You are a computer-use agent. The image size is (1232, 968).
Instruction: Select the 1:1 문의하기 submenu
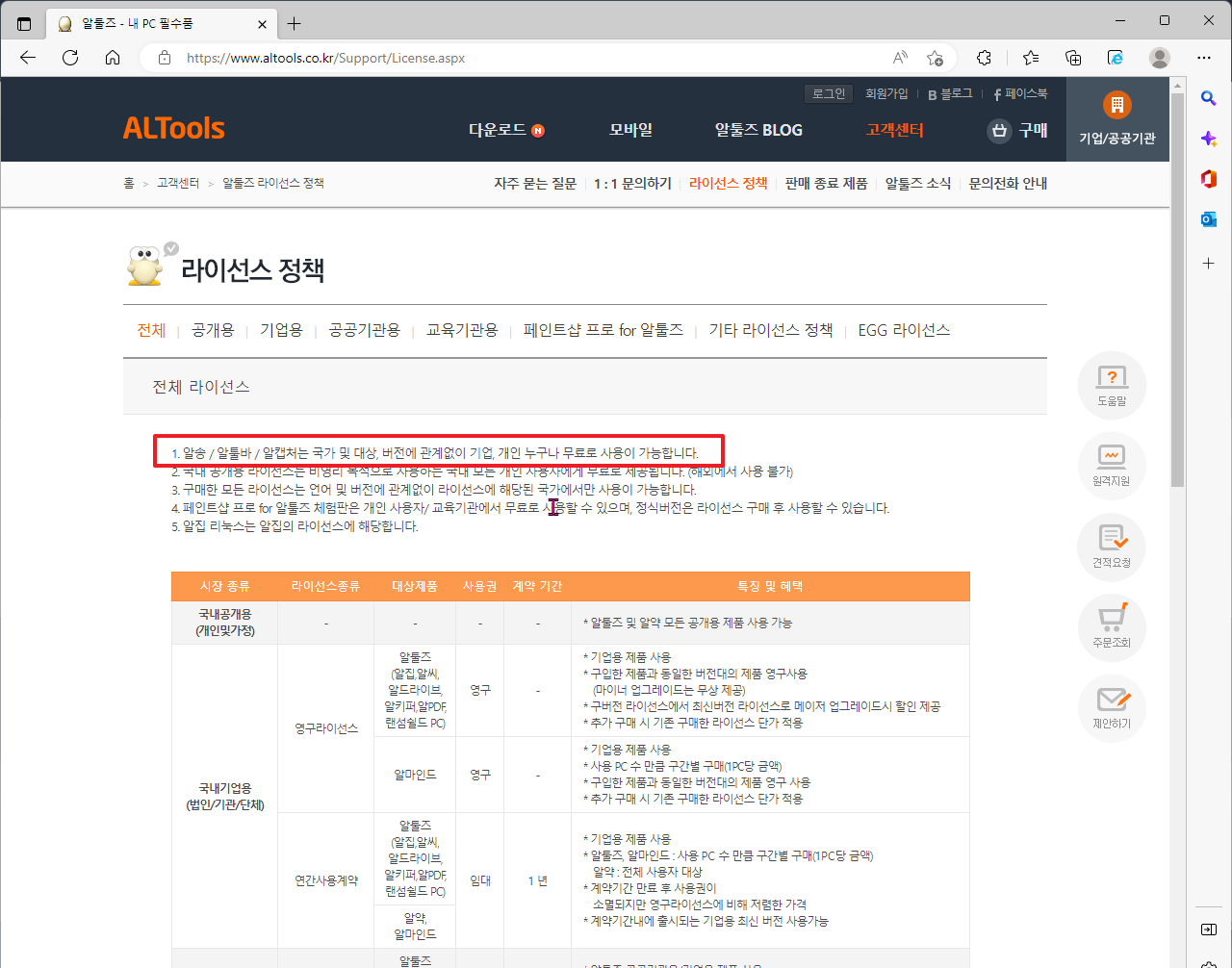click(x=632, y=183)
